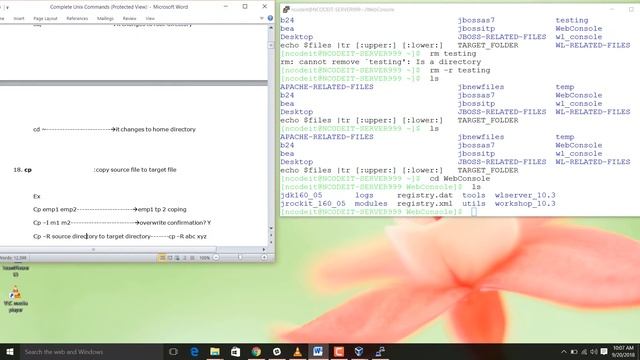Open Task View from the taskbar
This screenshot has width=640, height=360.
tap(173, 352)
